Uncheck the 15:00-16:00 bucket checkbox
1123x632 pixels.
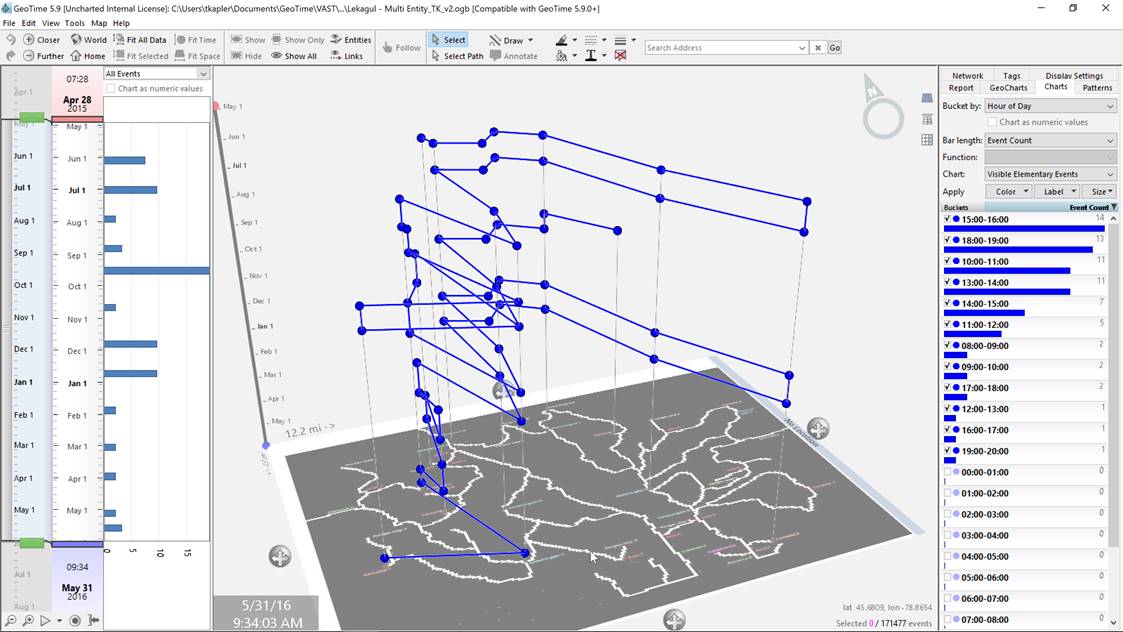point(948,218)
